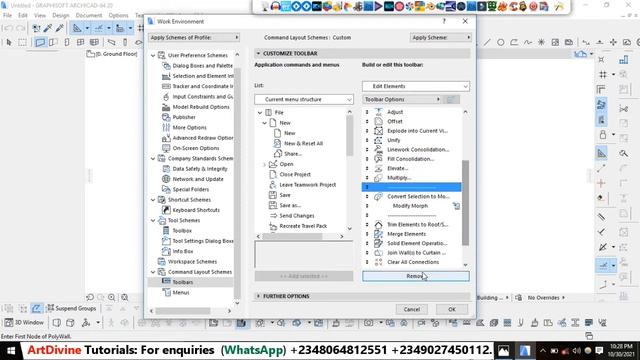Open Options menu in ARCHICAD
This screenshot has height=360, width=640.
point(118,16)
